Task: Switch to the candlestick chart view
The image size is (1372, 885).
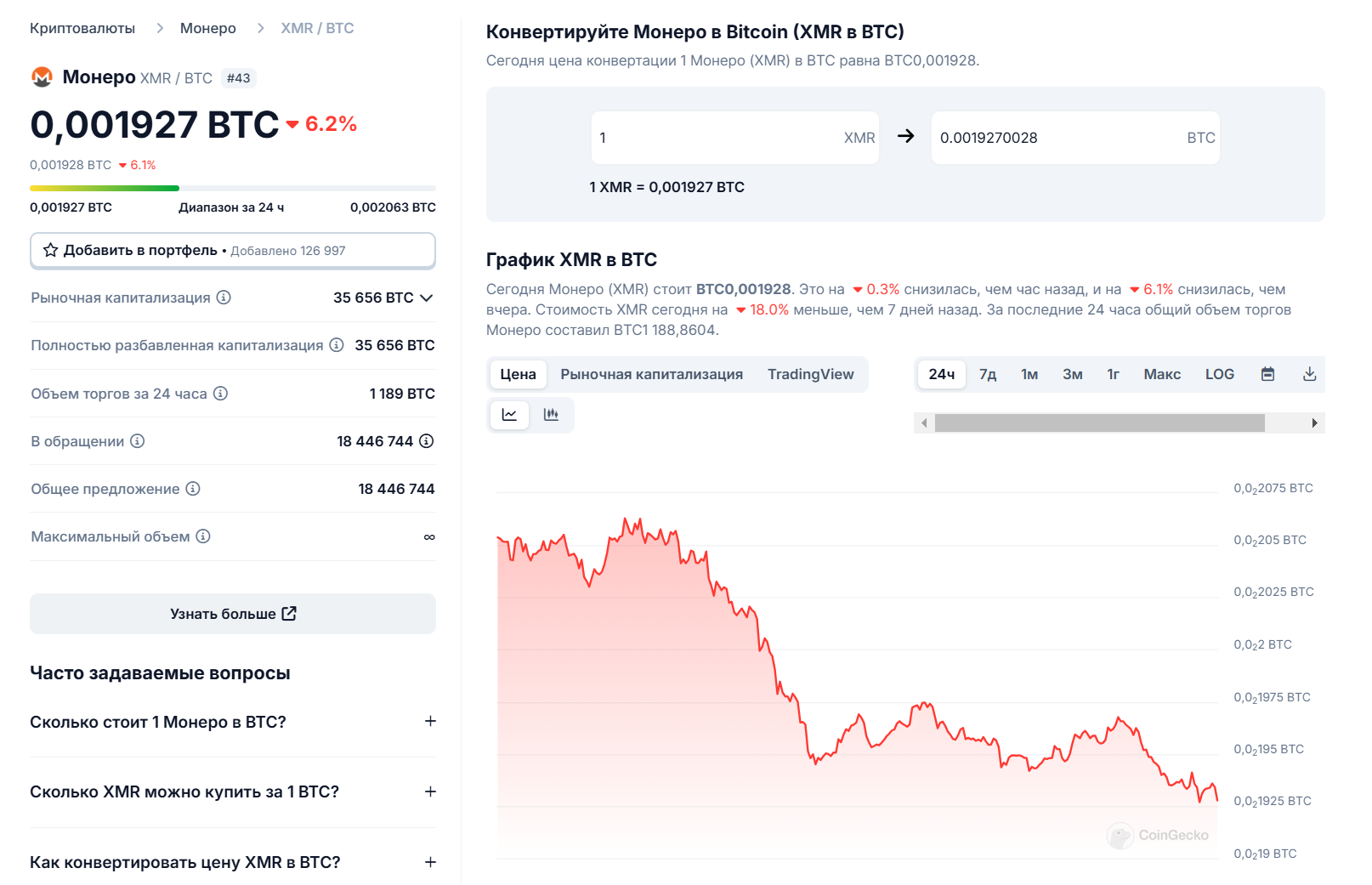Action: tap(551, 415)
